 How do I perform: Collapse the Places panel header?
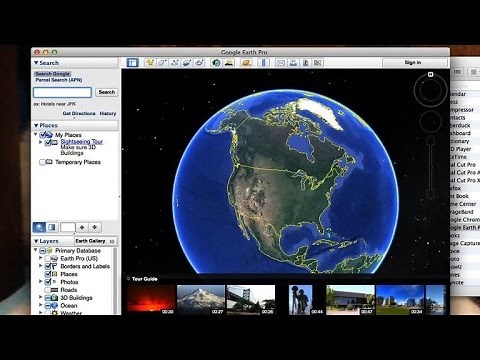point(36,125)
